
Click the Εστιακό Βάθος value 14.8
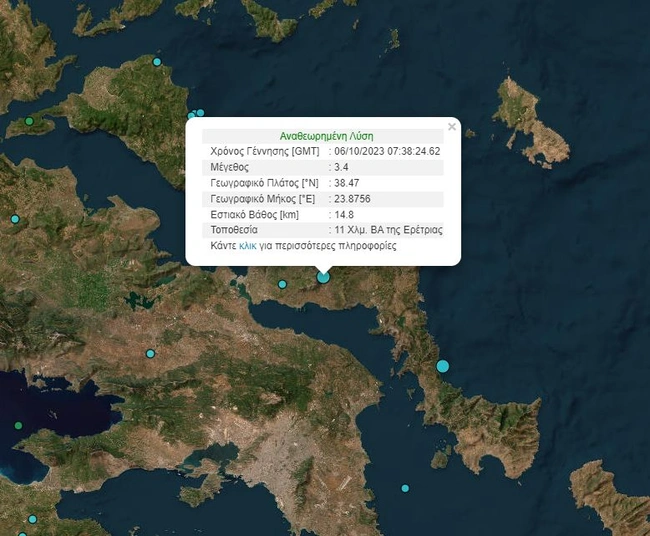tap(343, 214)
